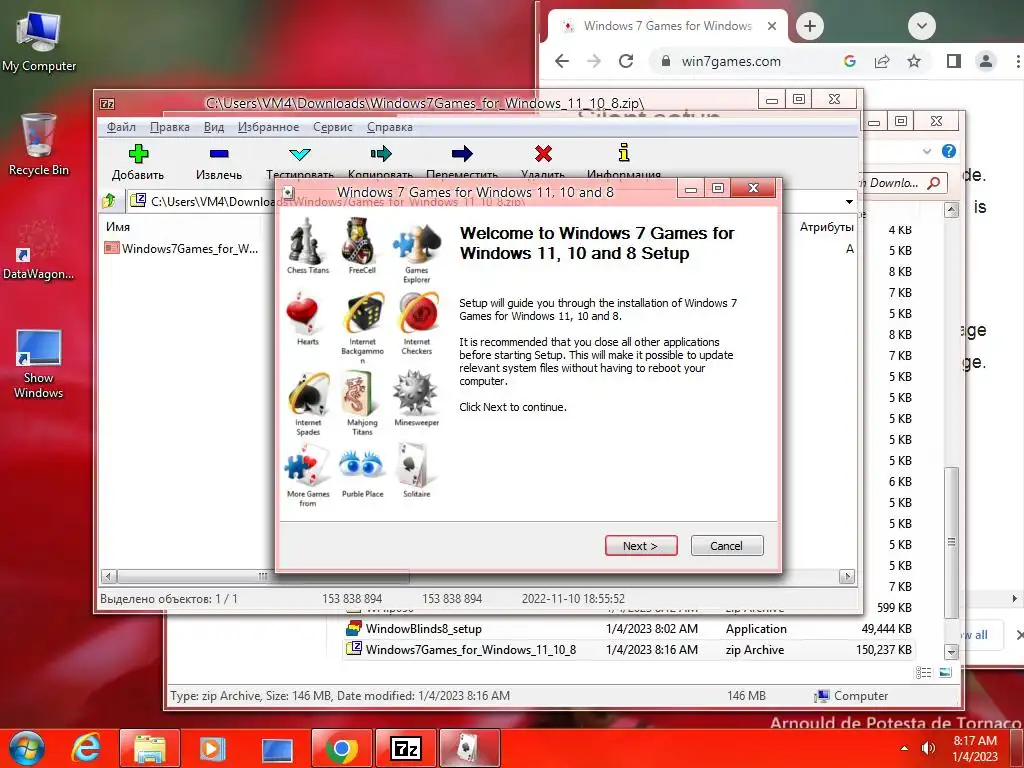Open the Windows Start orb
This screenshot has width=1024, height=768.
tap(26, 748)
